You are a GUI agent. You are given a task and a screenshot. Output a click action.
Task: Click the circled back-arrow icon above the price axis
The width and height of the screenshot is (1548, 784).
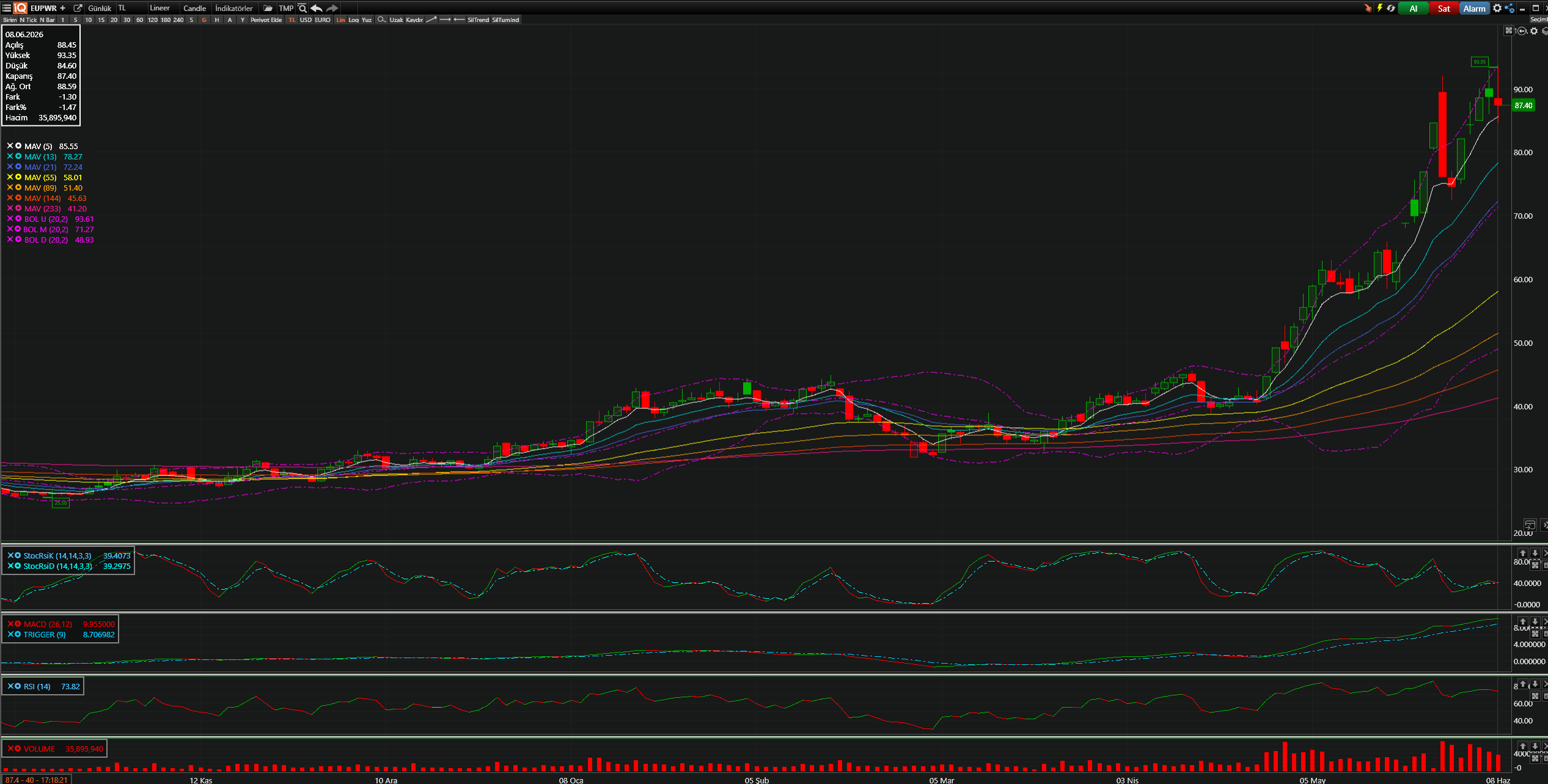(x=1522, y=31)
